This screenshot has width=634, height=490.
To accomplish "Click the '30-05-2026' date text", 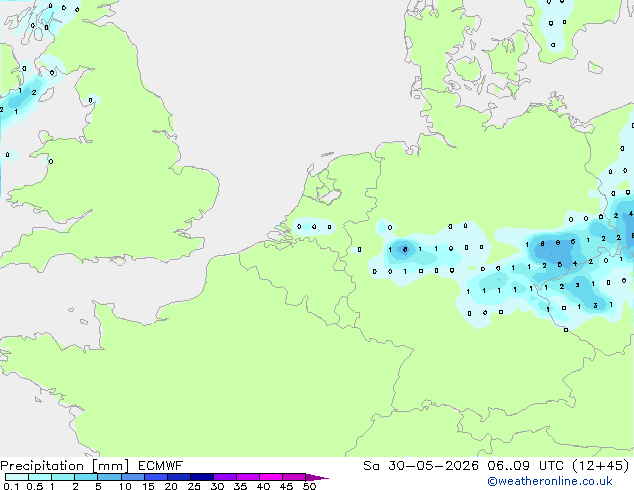I will [433, 466].
